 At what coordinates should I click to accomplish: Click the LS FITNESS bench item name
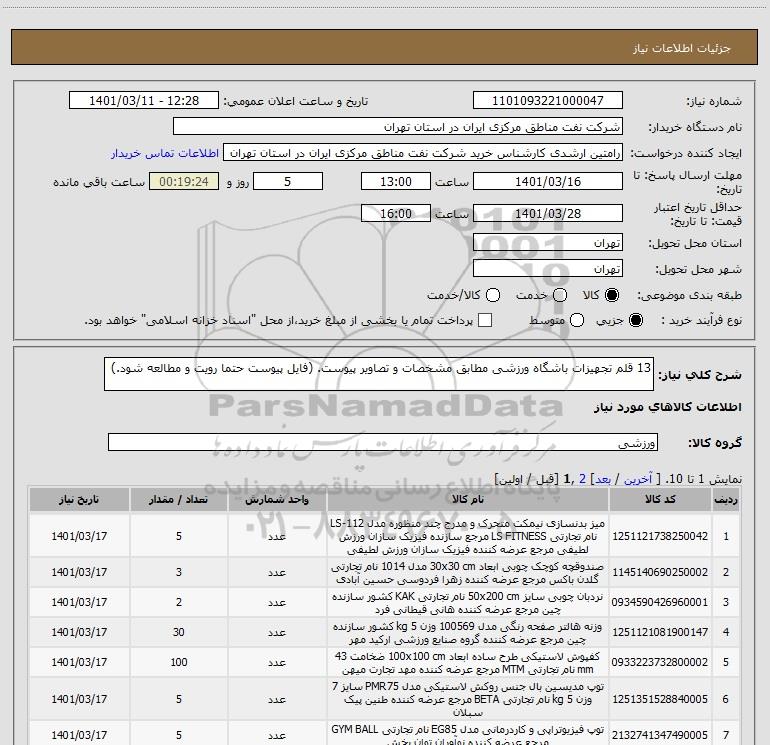click(x=468, y=536)
